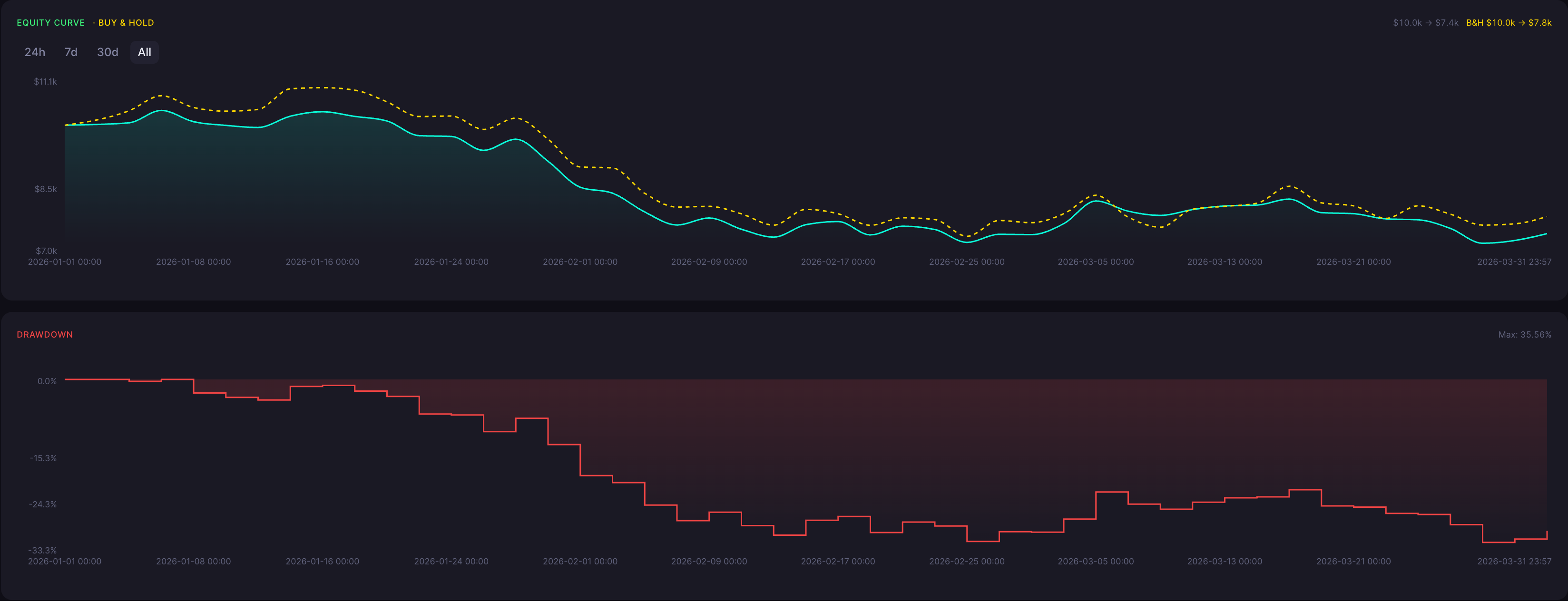Click the BUY & HOLD legend label
1568x601 pixels.
pos(126,22)
